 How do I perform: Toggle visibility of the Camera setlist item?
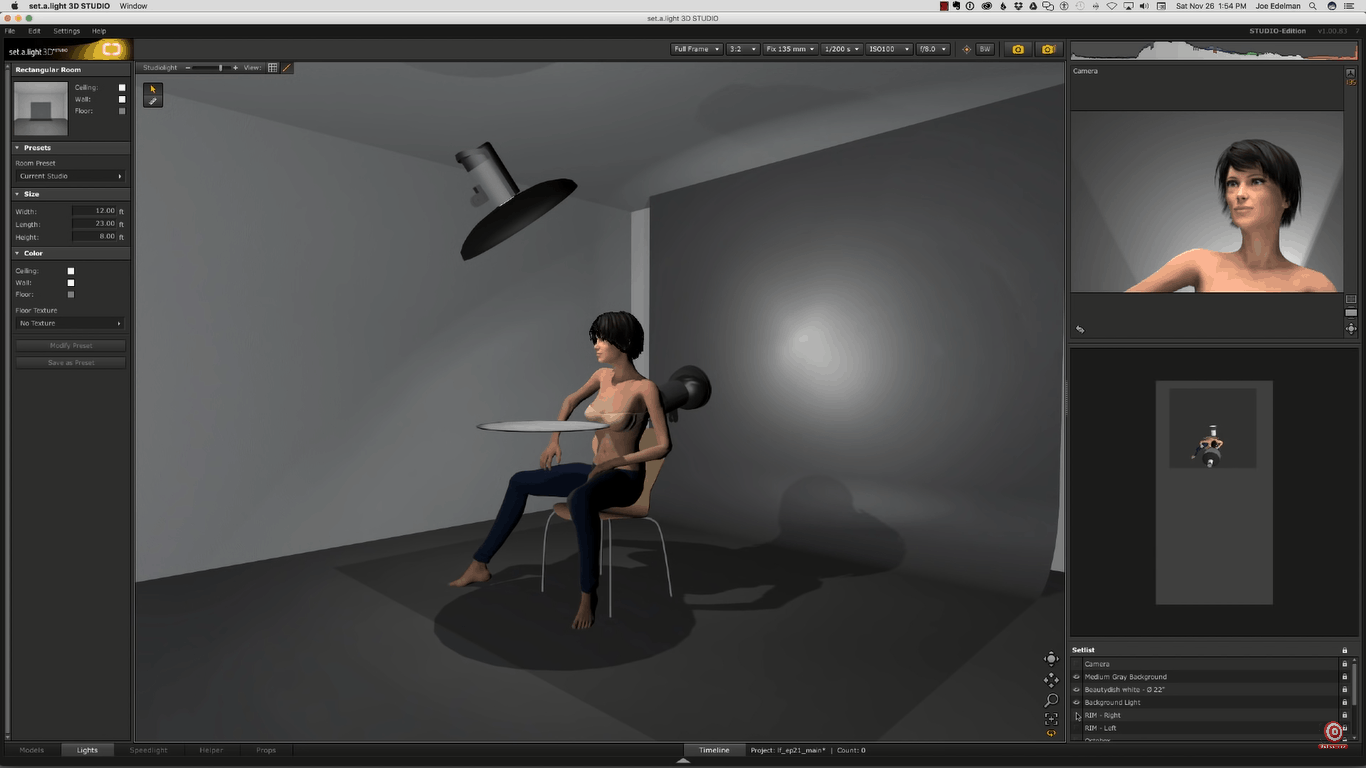[x=1077, y=664]
